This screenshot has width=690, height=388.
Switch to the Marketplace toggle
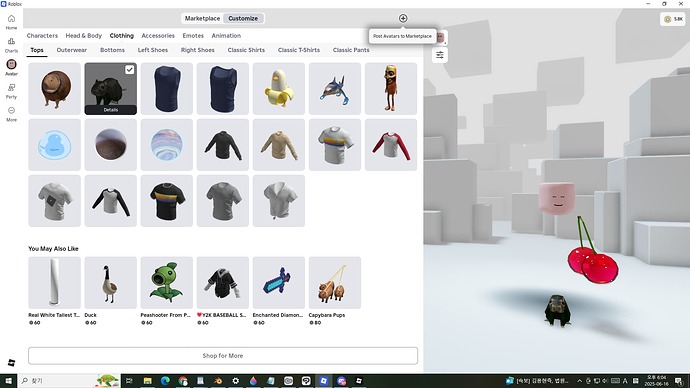(202, 18)
